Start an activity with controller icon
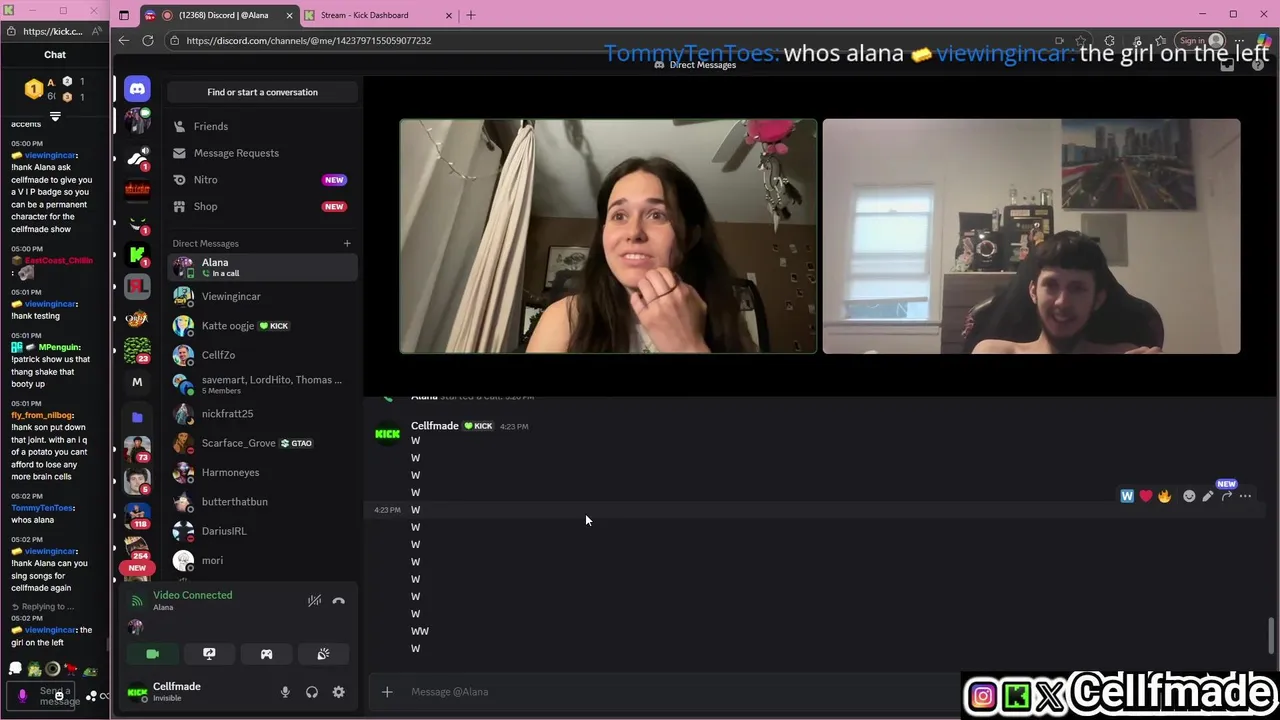Viewport: 1280px width, 720px height. (266, 654)
